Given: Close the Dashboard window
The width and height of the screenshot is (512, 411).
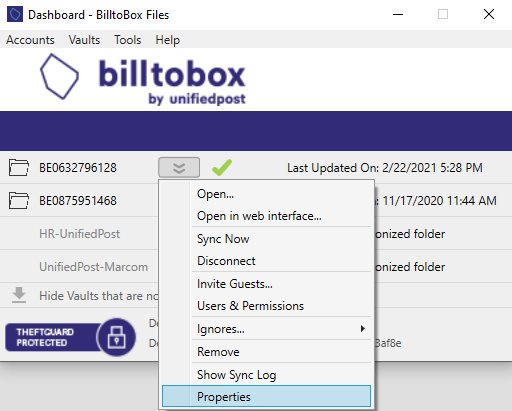Looking at the screenshot, I should click(489, 14).
